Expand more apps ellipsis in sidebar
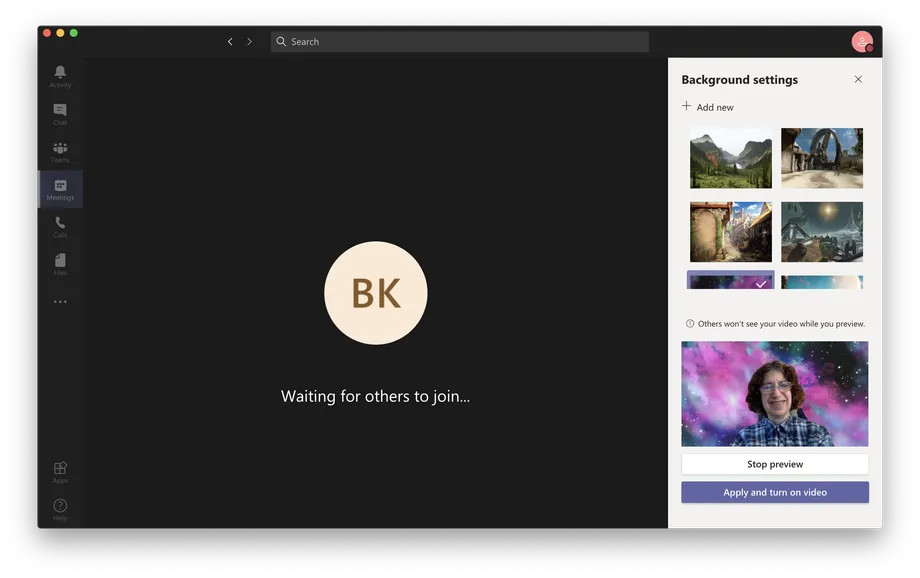This screenshot has height=578, width=920. (x=60, y=301)
